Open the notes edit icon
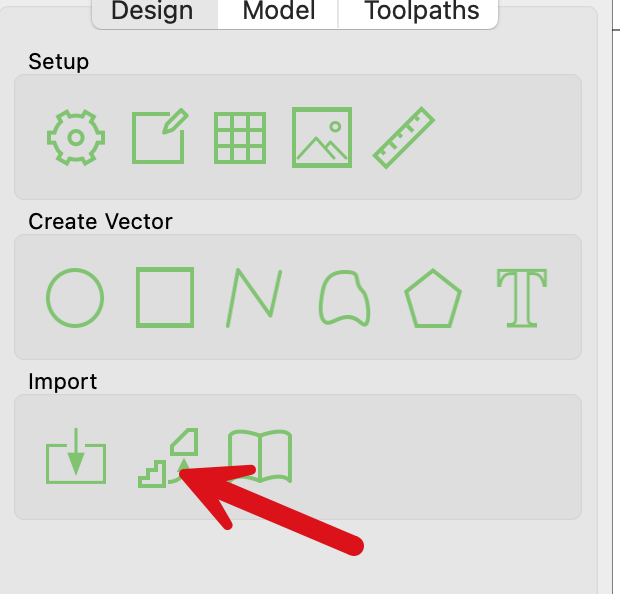The height and width of the screenshot is (594, 620). click(x=160, y=136)
